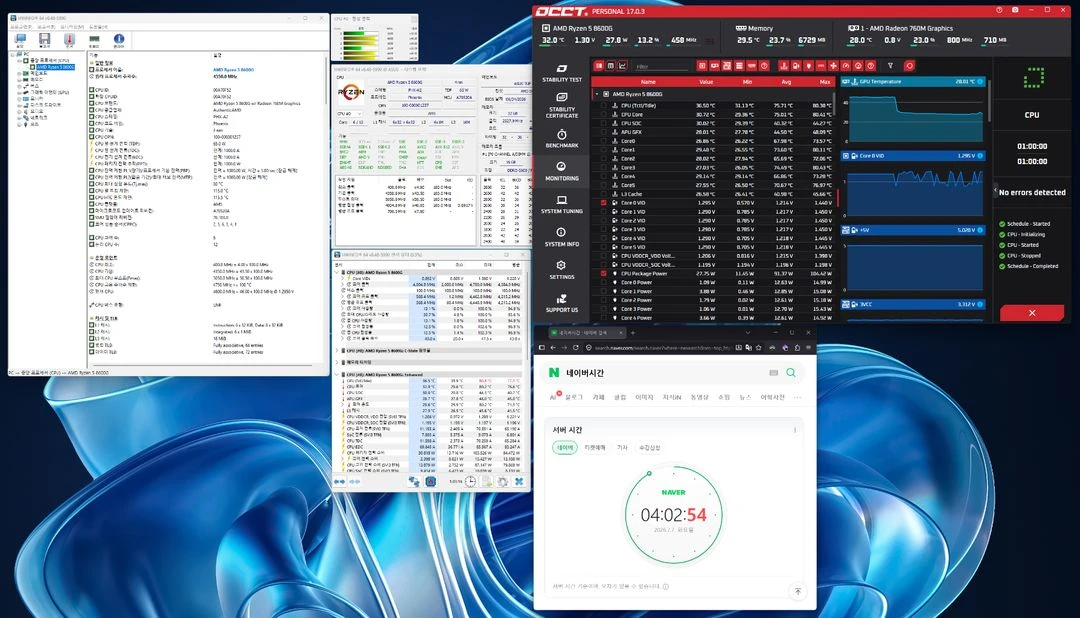Click Filter input in OCCT monitoring toolbar
Viewport: 1080px width, 618px height.
[662, 66]
